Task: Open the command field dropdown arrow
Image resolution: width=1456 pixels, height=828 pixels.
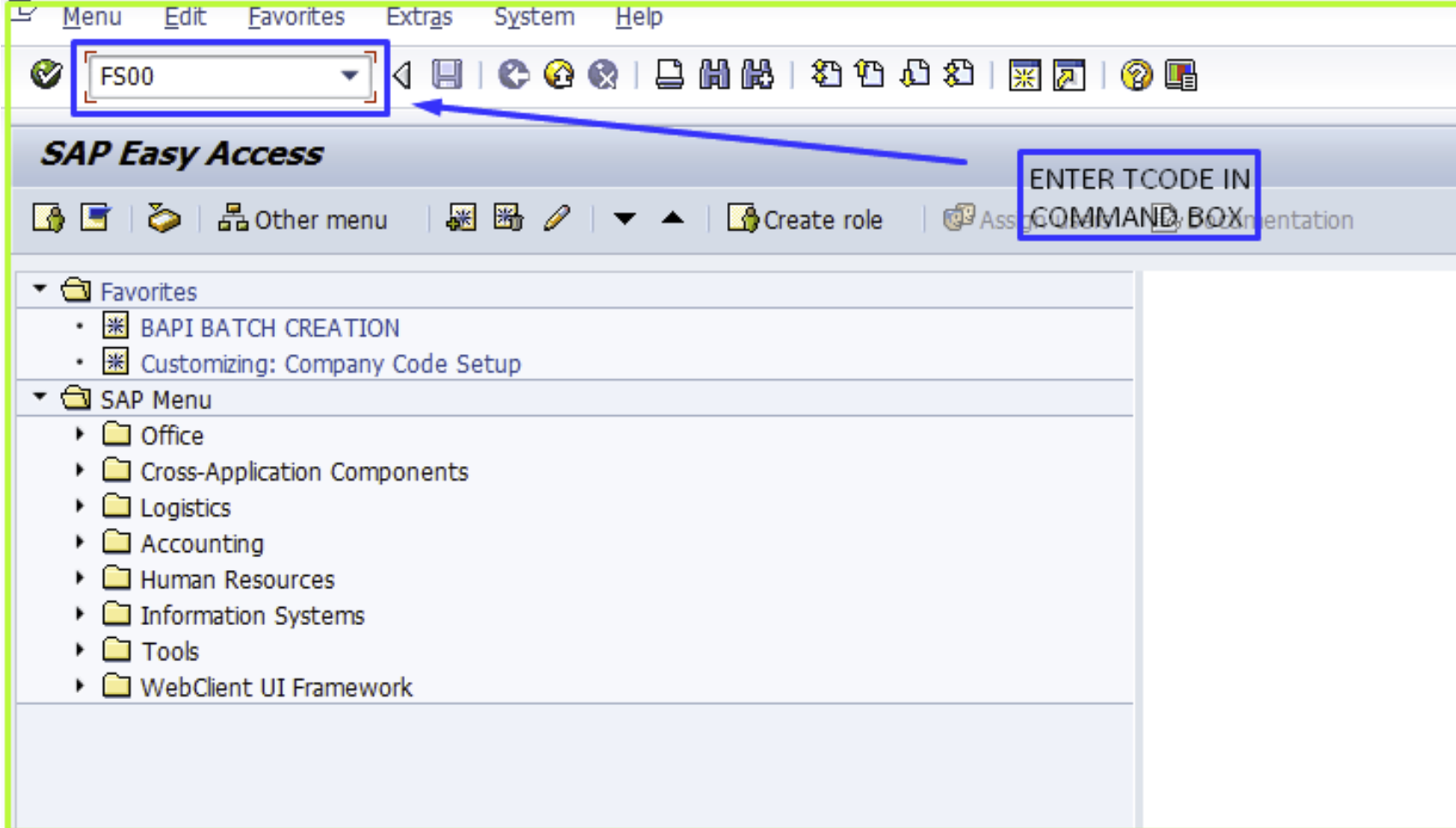Action: 351,77
